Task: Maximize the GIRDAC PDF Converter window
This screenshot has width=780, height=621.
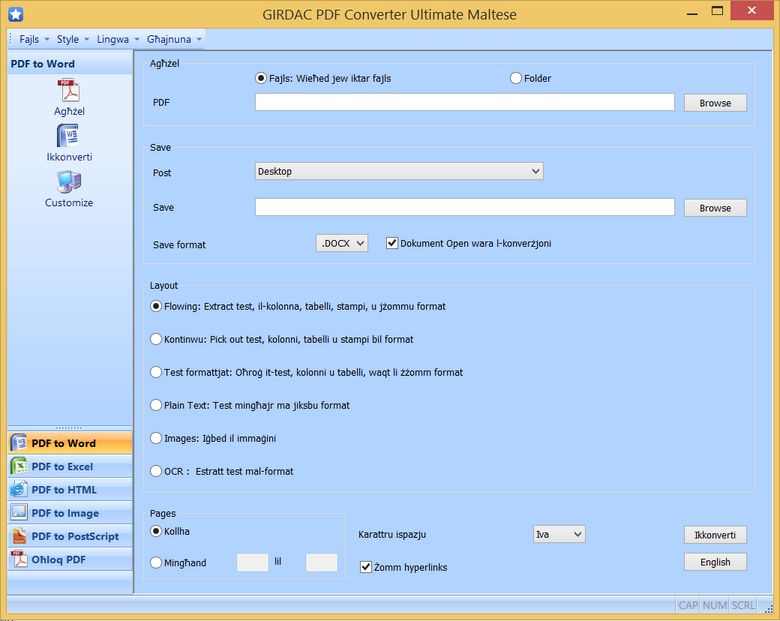Action: tap(717, 10)
